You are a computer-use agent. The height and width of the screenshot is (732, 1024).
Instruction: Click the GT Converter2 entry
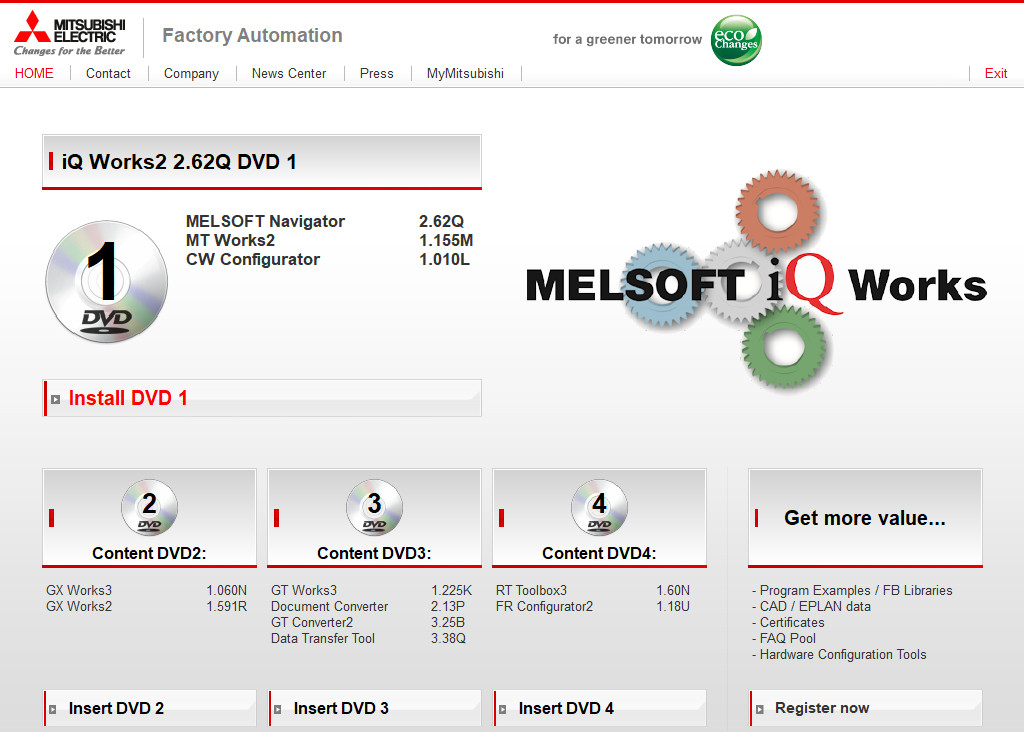[x=312, y=622]
